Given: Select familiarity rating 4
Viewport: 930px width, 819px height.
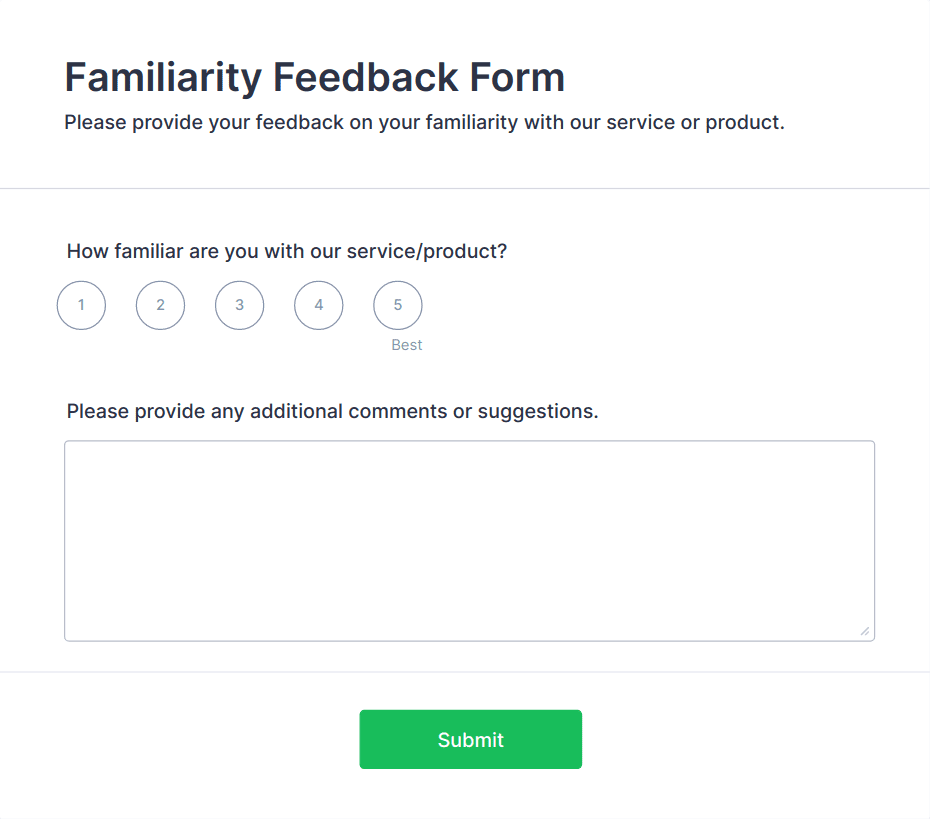Looking at the screenshot, I should click(318, 305).
